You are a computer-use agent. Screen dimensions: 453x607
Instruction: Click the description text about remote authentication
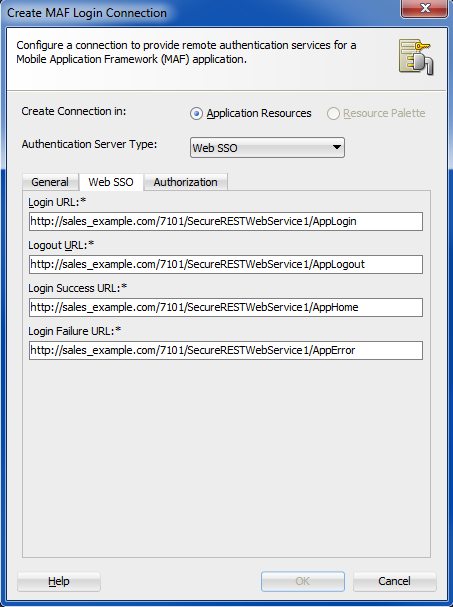[186, 52]
